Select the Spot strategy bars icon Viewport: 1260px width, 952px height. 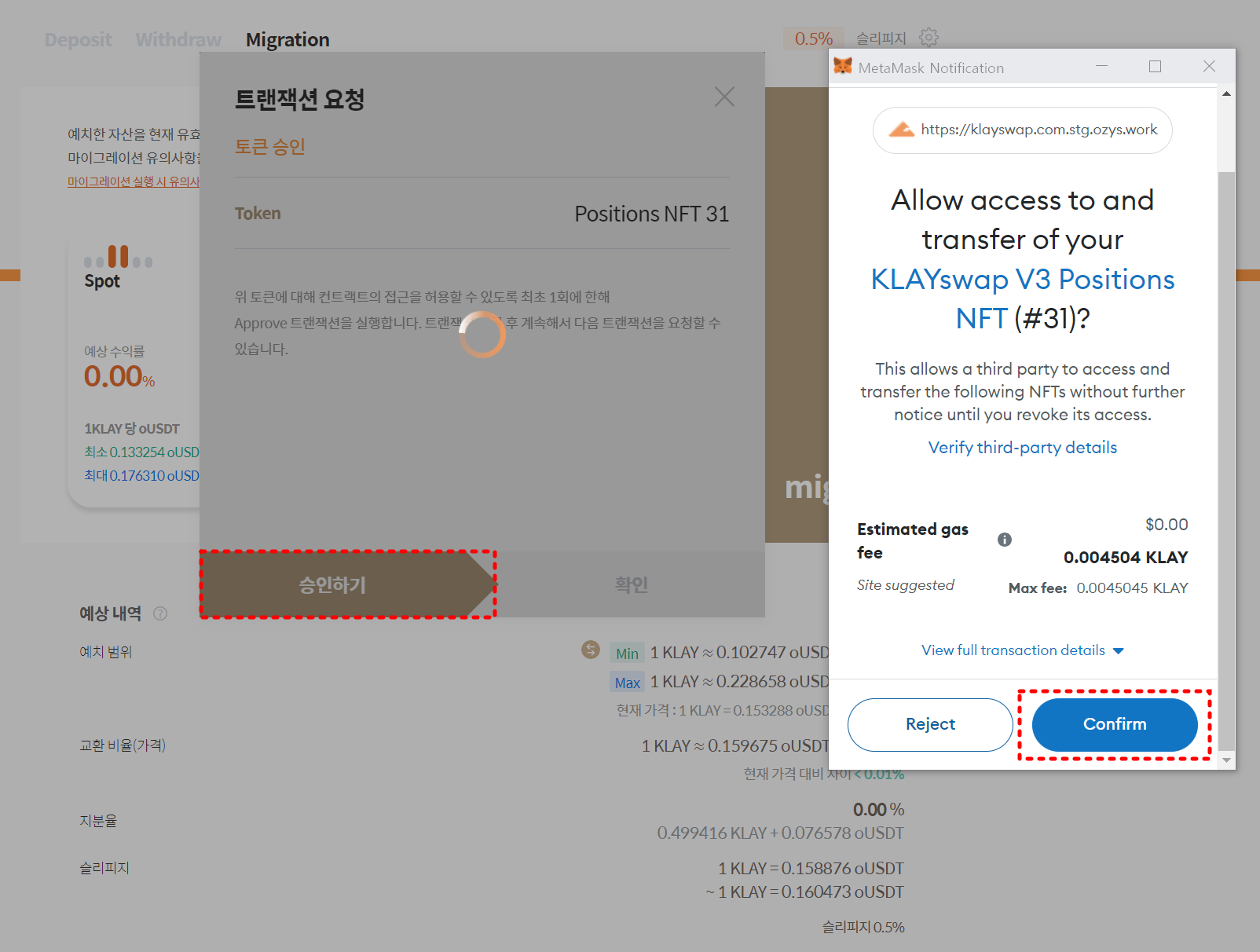(119, 257)
